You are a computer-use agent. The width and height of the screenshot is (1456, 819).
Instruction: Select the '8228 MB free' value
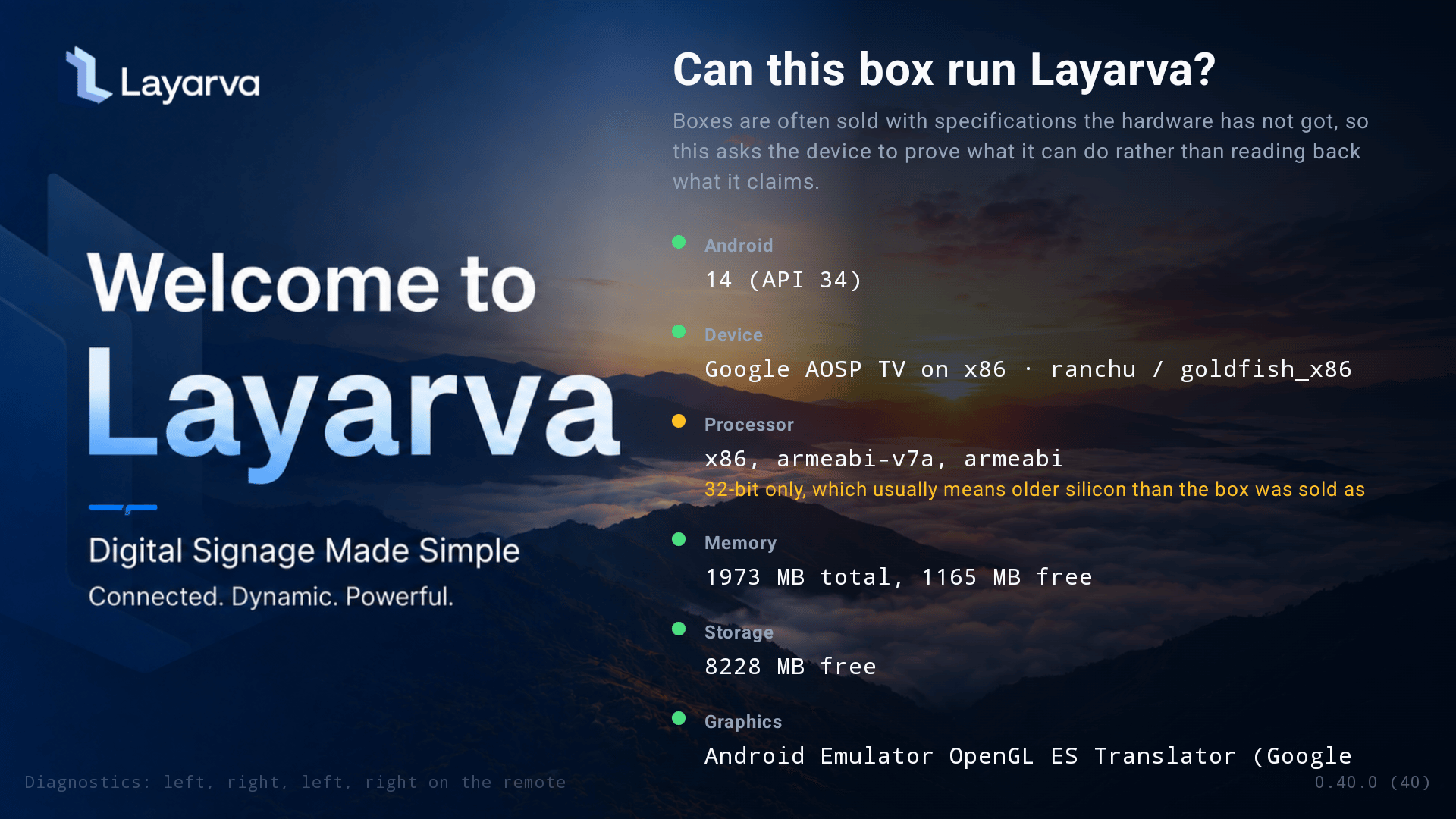(790, 667)
